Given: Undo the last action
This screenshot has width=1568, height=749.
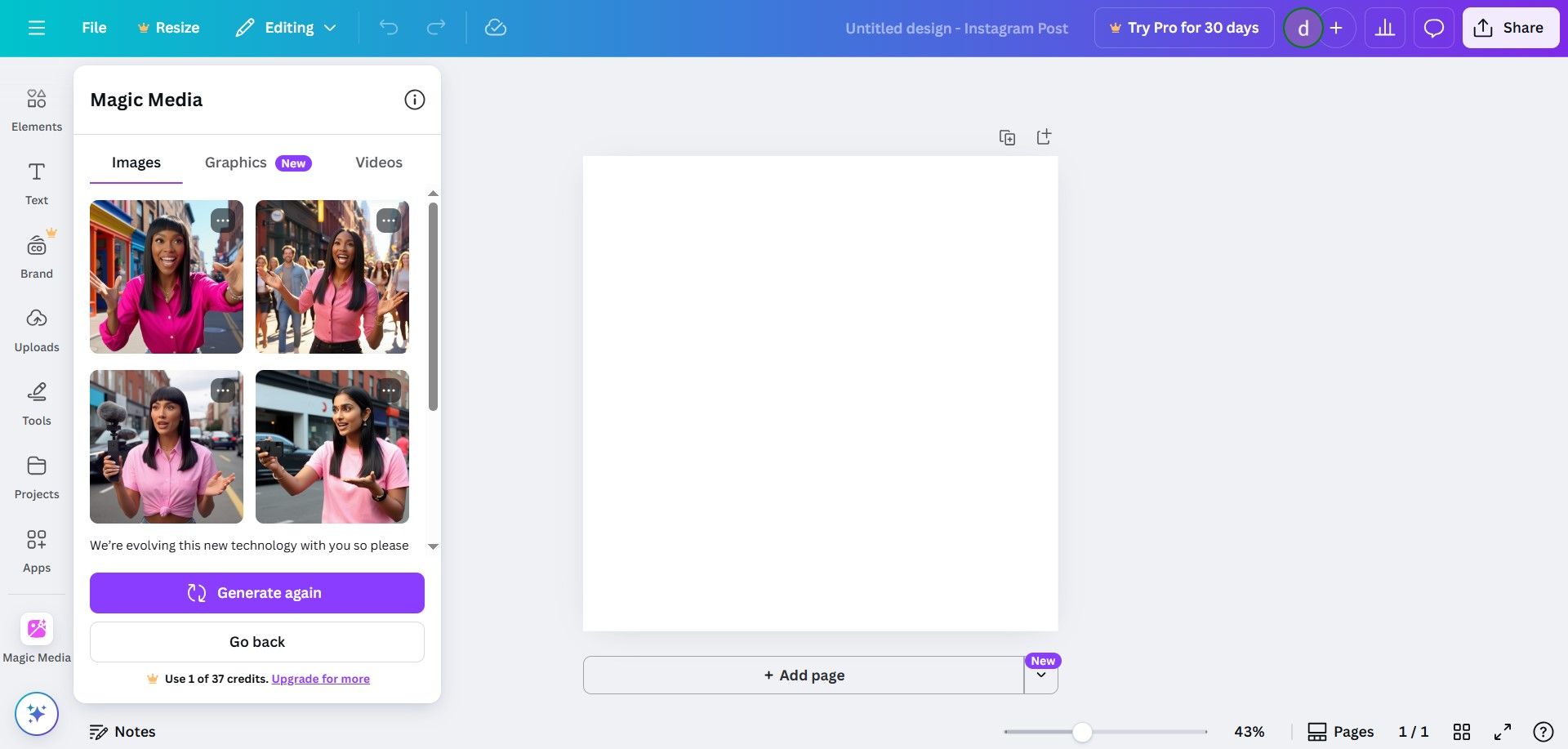Looking at the screenshot, I should click(389, 28).
